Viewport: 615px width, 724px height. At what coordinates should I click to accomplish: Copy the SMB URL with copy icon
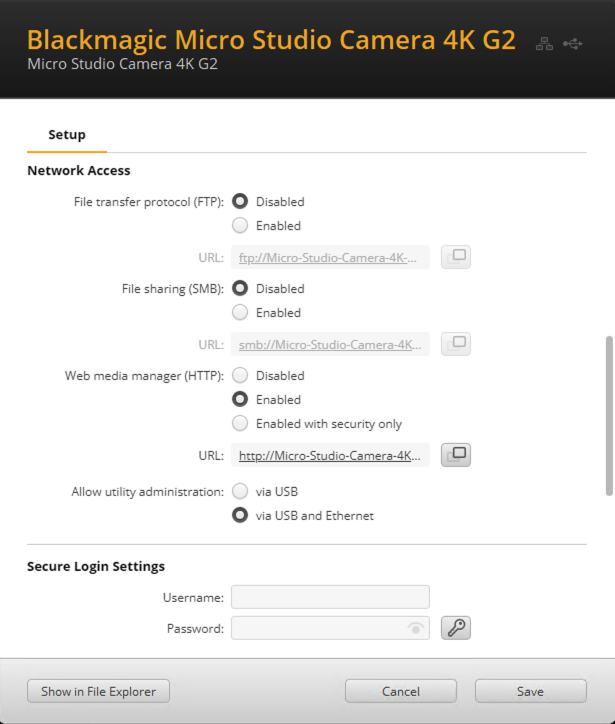456,344
